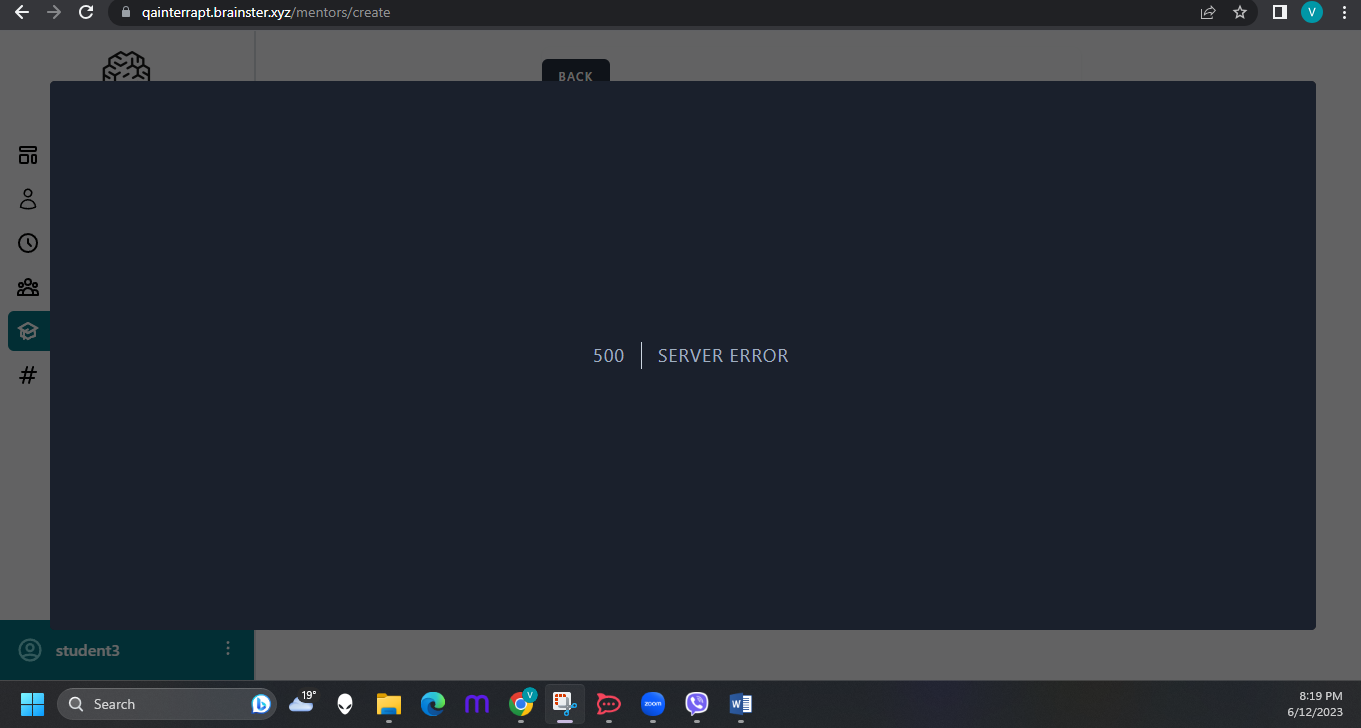Screen dimensions: 1361x728
Task: Expand the three-dot menu beside student3
Action: pos(228,649)
